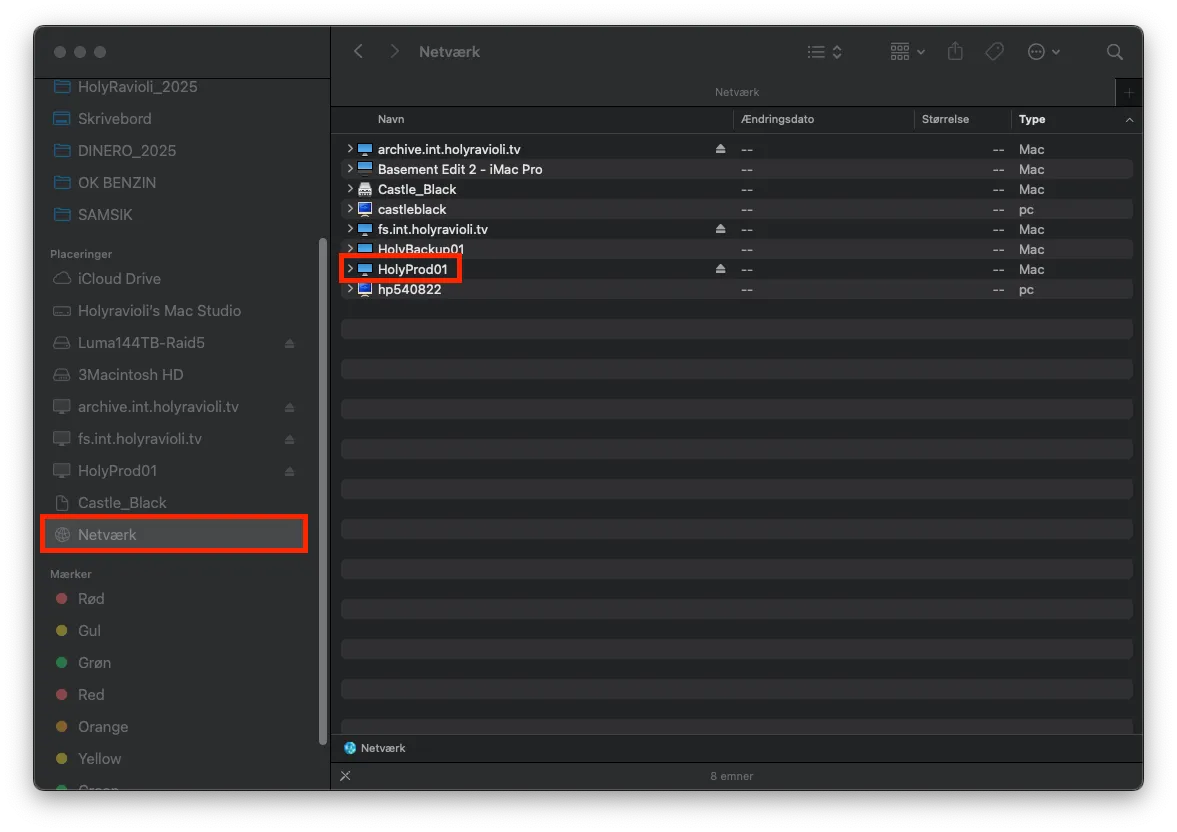Select HolyProd01 in the file list
Viewport: 1177px width, 832px height.
412,269
